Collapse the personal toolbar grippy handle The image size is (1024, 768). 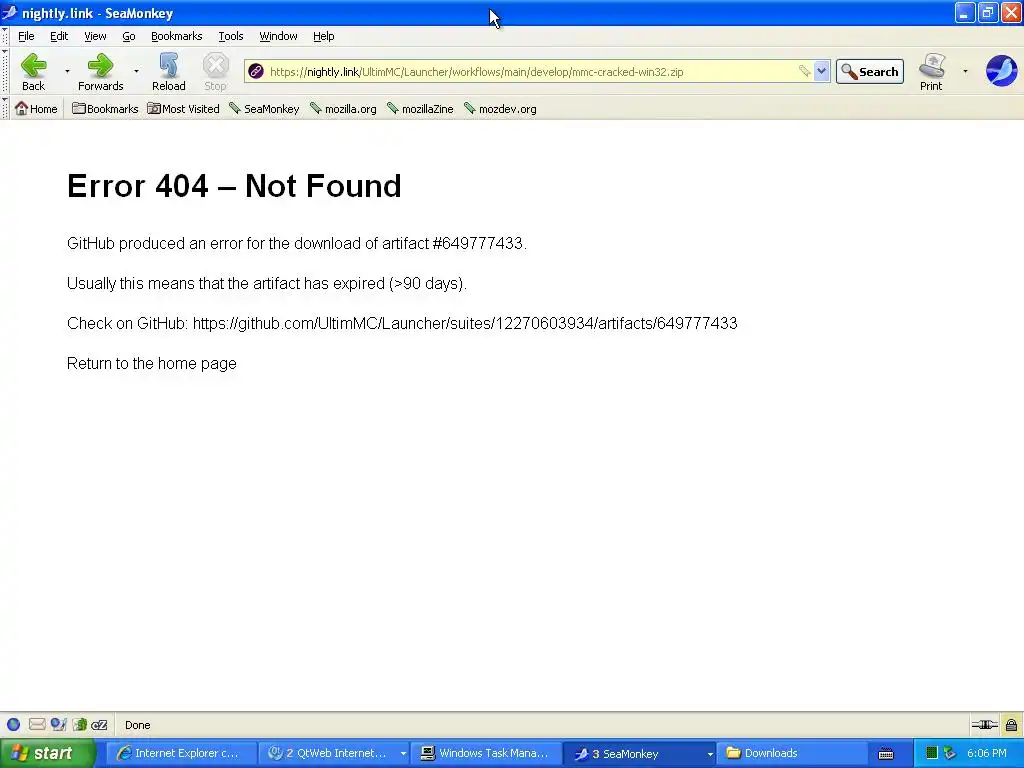coord(5,108)
